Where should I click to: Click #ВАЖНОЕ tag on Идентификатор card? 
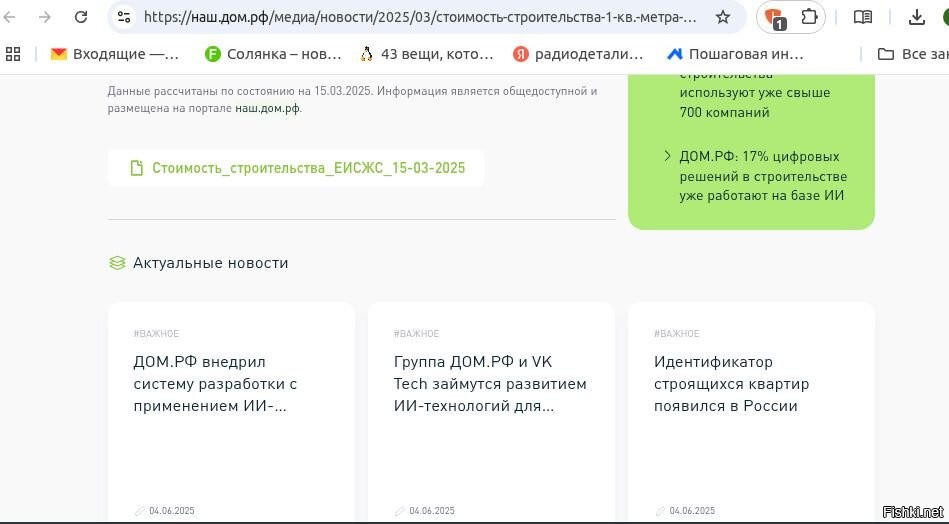[x=677, y=334]
